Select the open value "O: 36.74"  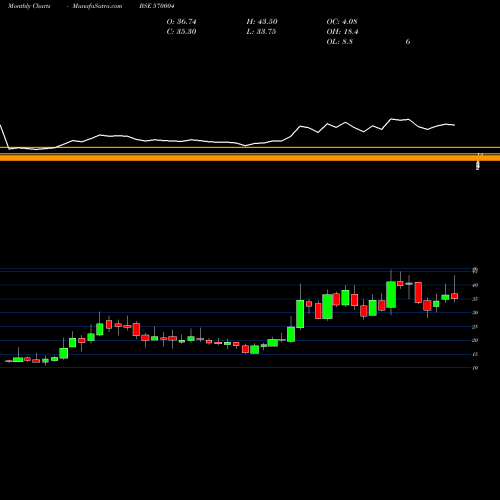coord(181,22)
